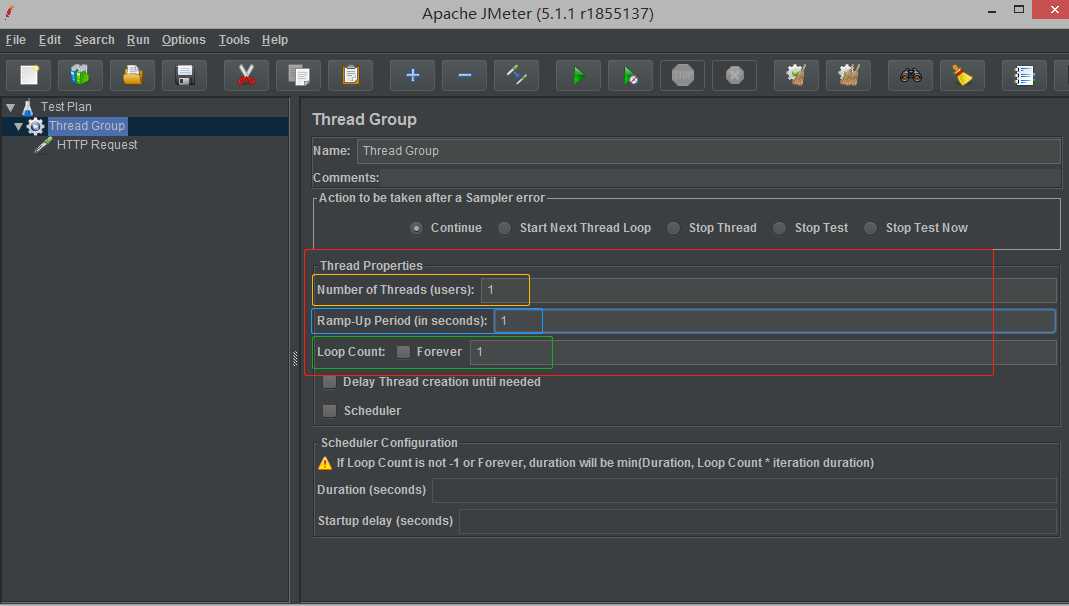Clear results with the single broom icon

point(796,75)
